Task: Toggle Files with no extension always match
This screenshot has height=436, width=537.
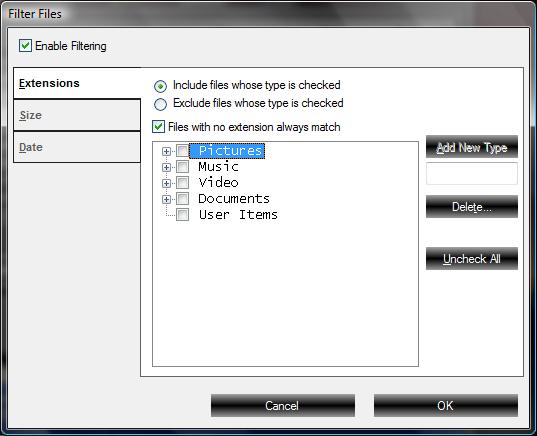Action: 158,127
